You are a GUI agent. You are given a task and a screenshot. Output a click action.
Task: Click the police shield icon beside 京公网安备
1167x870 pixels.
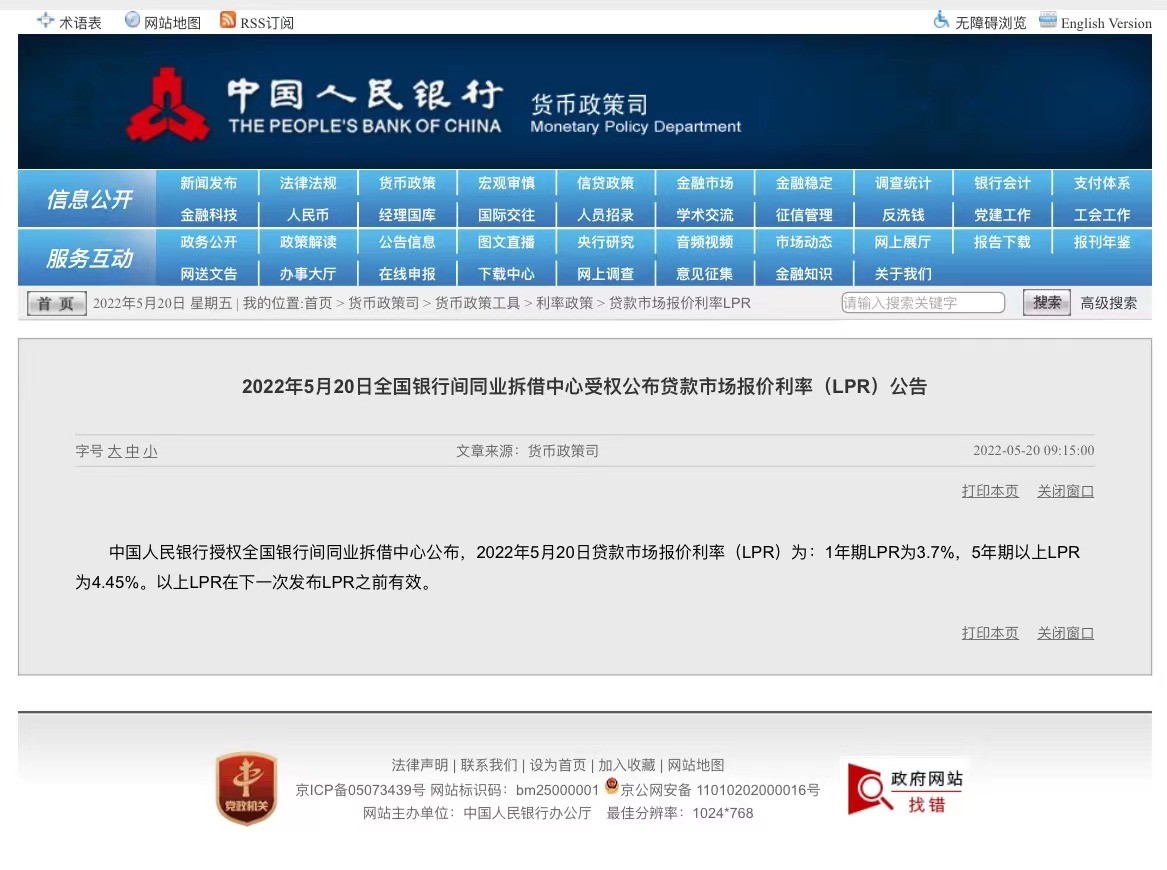click(612, 786)
